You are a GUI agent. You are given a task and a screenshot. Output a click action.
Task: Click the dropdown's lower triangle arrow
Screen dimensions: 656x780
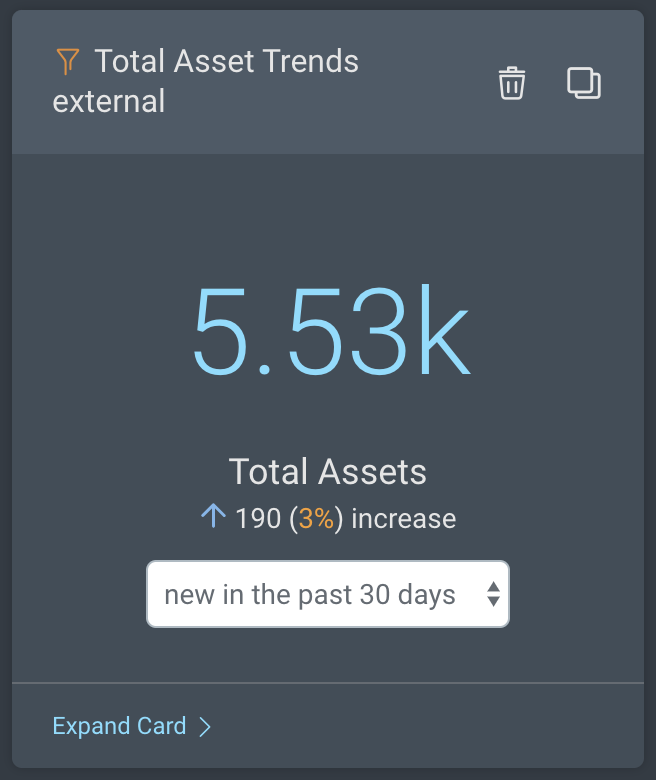[x=493, y=602]
